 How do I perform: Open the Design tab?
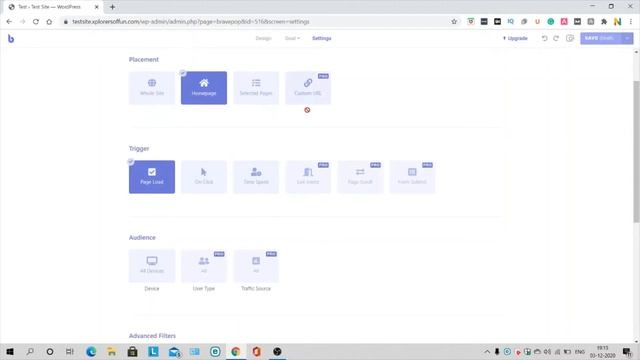tap(263, 38)
